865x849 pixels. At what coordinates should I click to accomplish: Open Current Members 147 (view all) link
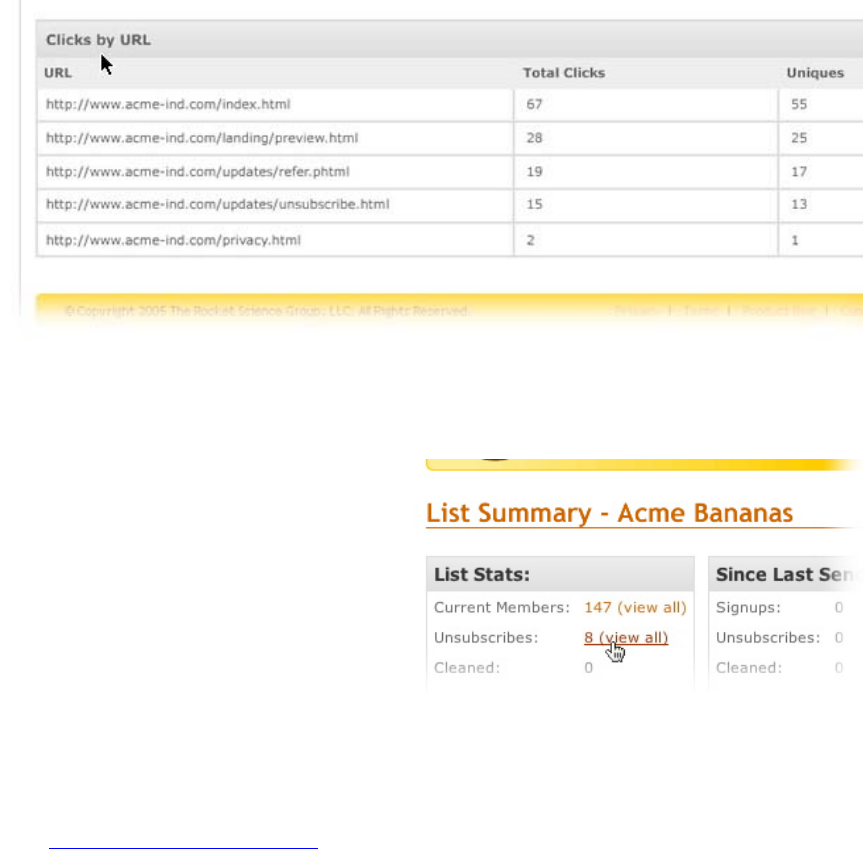635,607
